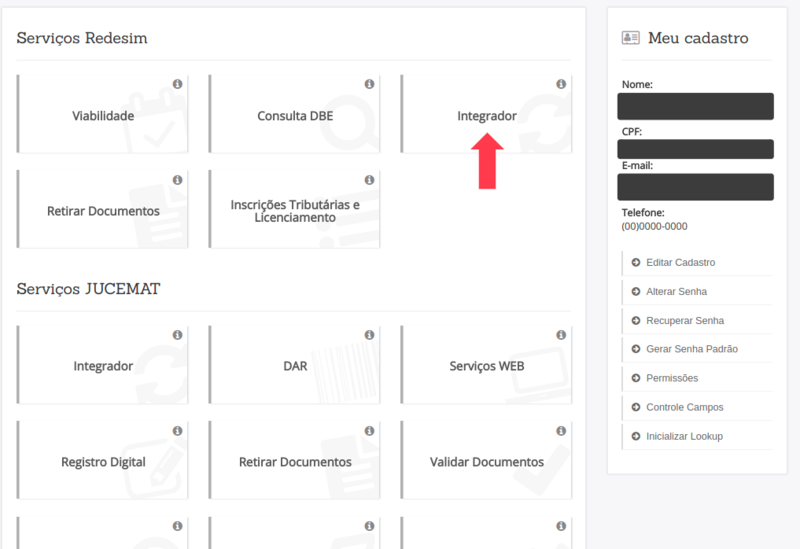Click the Meu cadastro ID card icon
800x549 pixels.
pos(631,38)
